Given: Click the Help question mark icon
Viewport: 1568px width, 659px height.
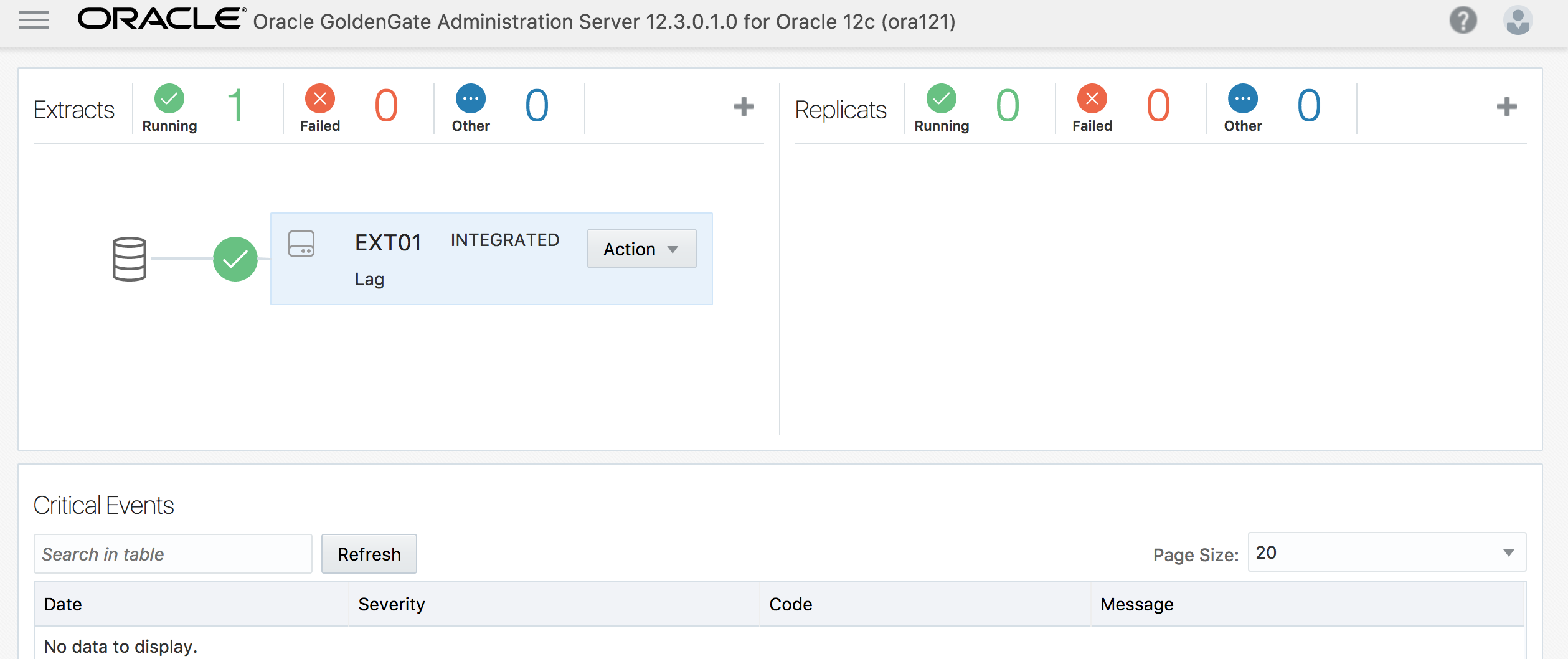Looking at the screenshot, I should tap(1463, 21).
